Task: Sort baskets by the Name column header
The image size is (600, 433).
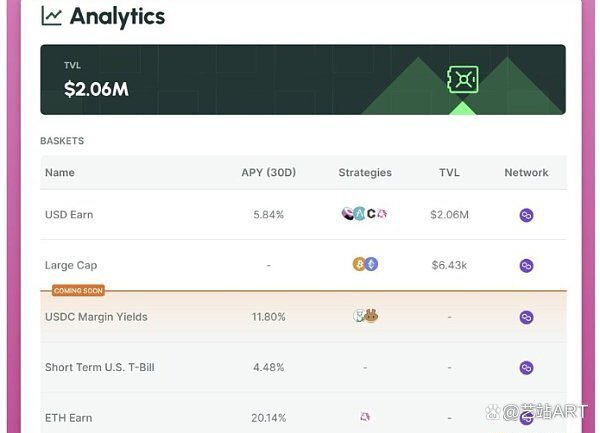Action: click(x=60, y=173)
